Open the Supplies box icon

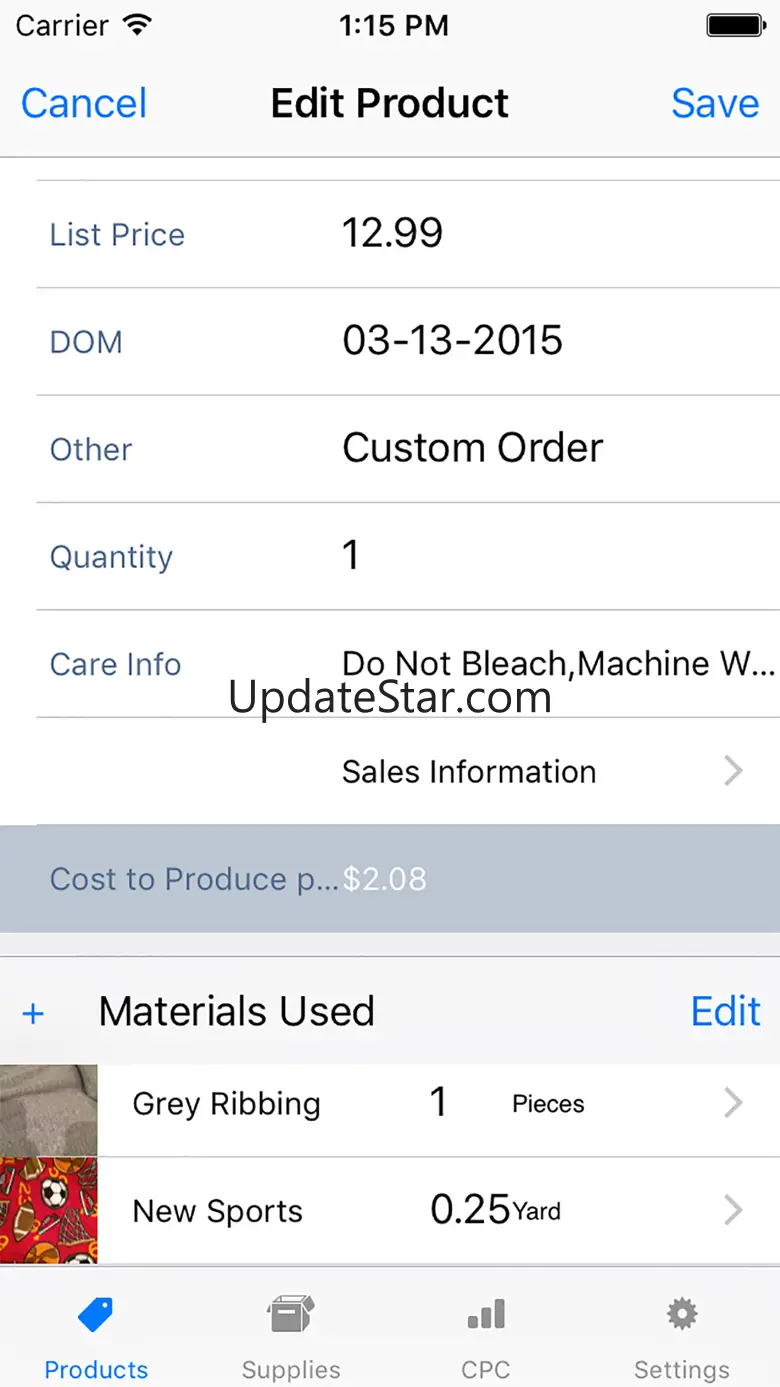(291, 1314)
